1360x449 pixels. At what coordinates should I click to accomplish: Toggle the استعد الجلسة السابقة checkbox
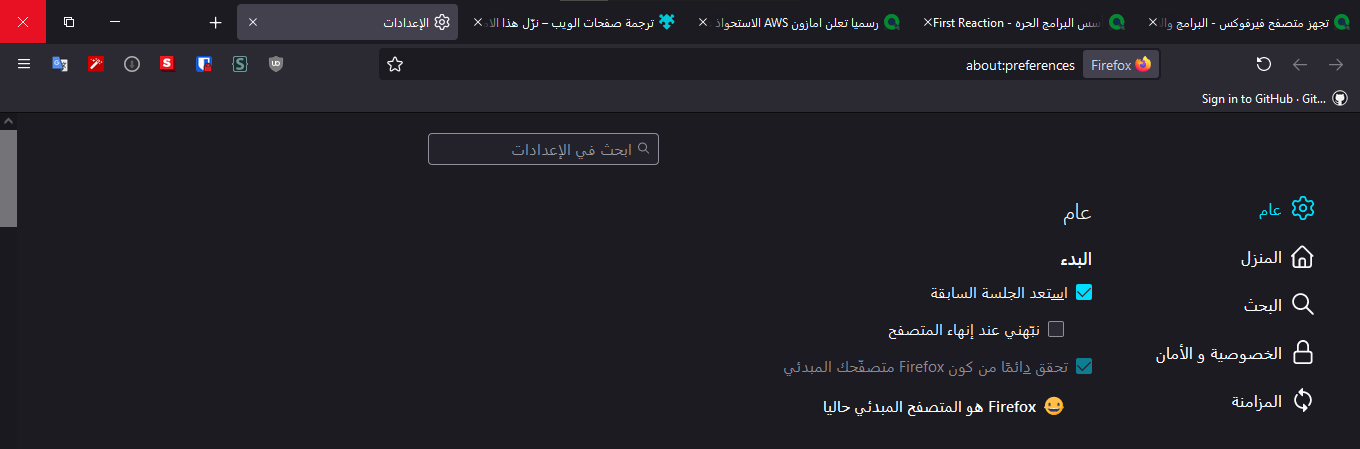pos(1083,293)
